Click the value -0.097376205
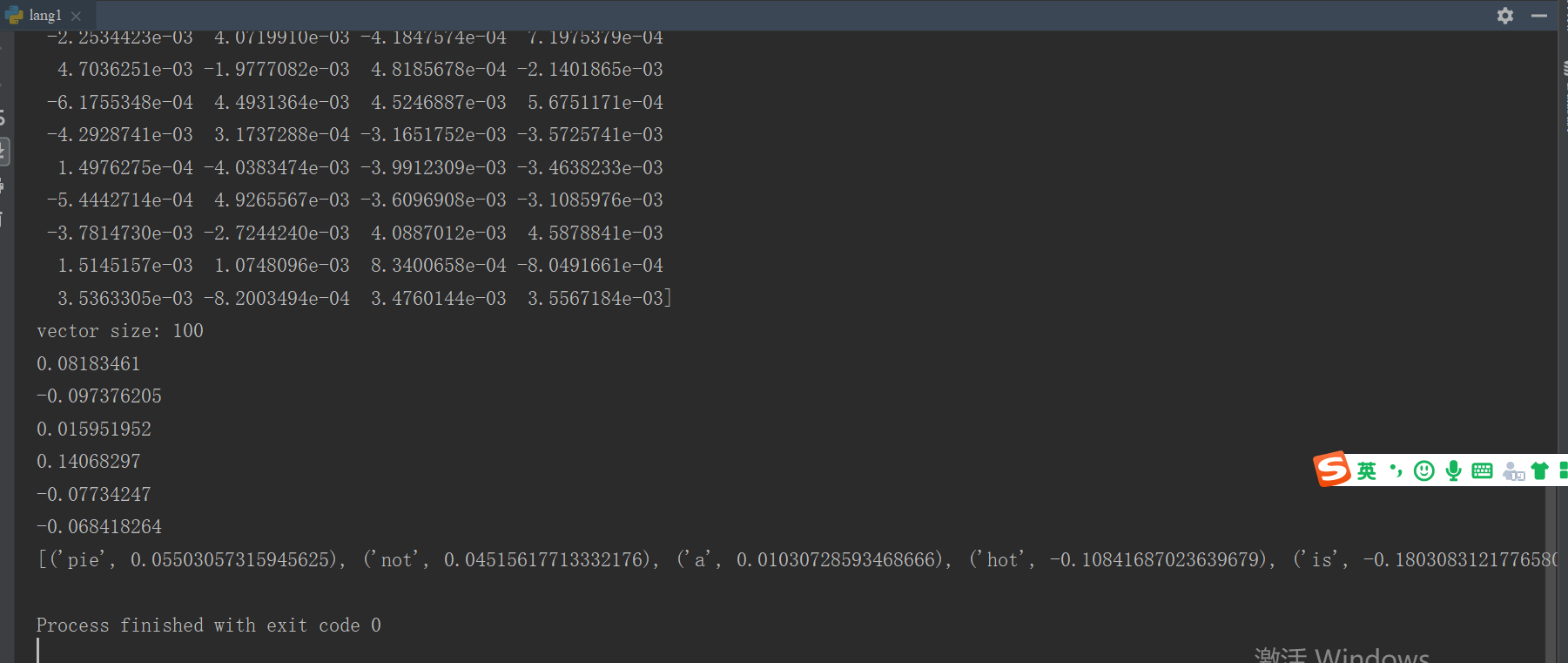The image size is (1568, 663). click(x=99, y=396)
